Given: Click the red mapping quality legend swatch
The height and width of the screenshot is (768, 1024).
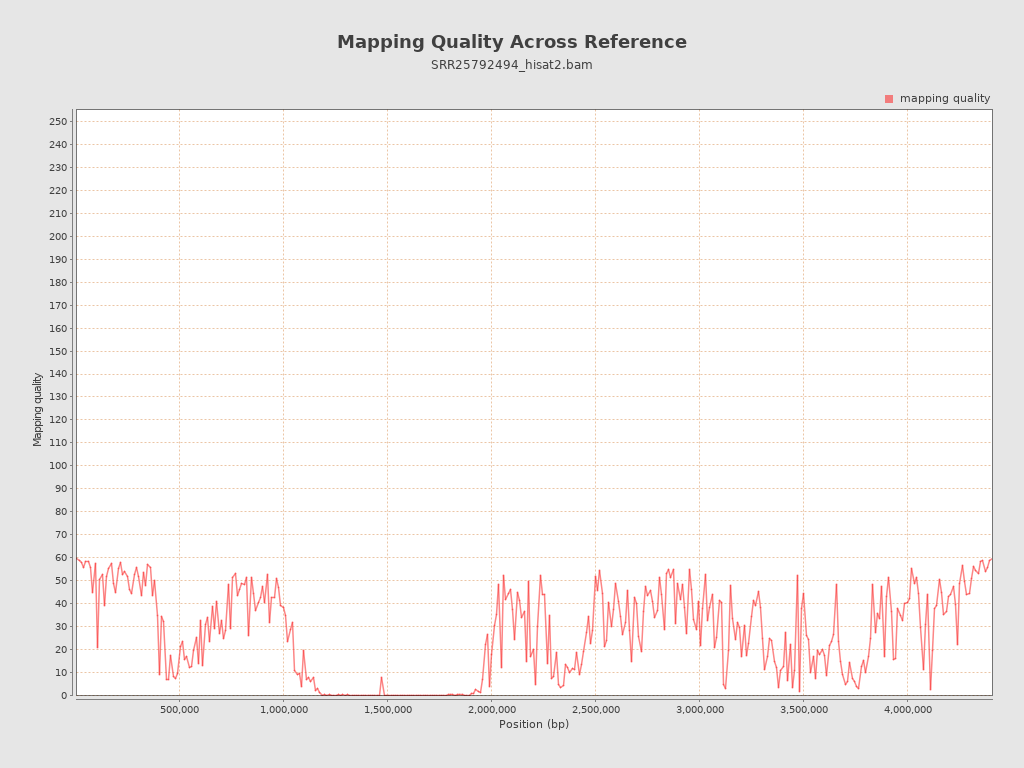Looking at the screenshot, I should (889, 99).
